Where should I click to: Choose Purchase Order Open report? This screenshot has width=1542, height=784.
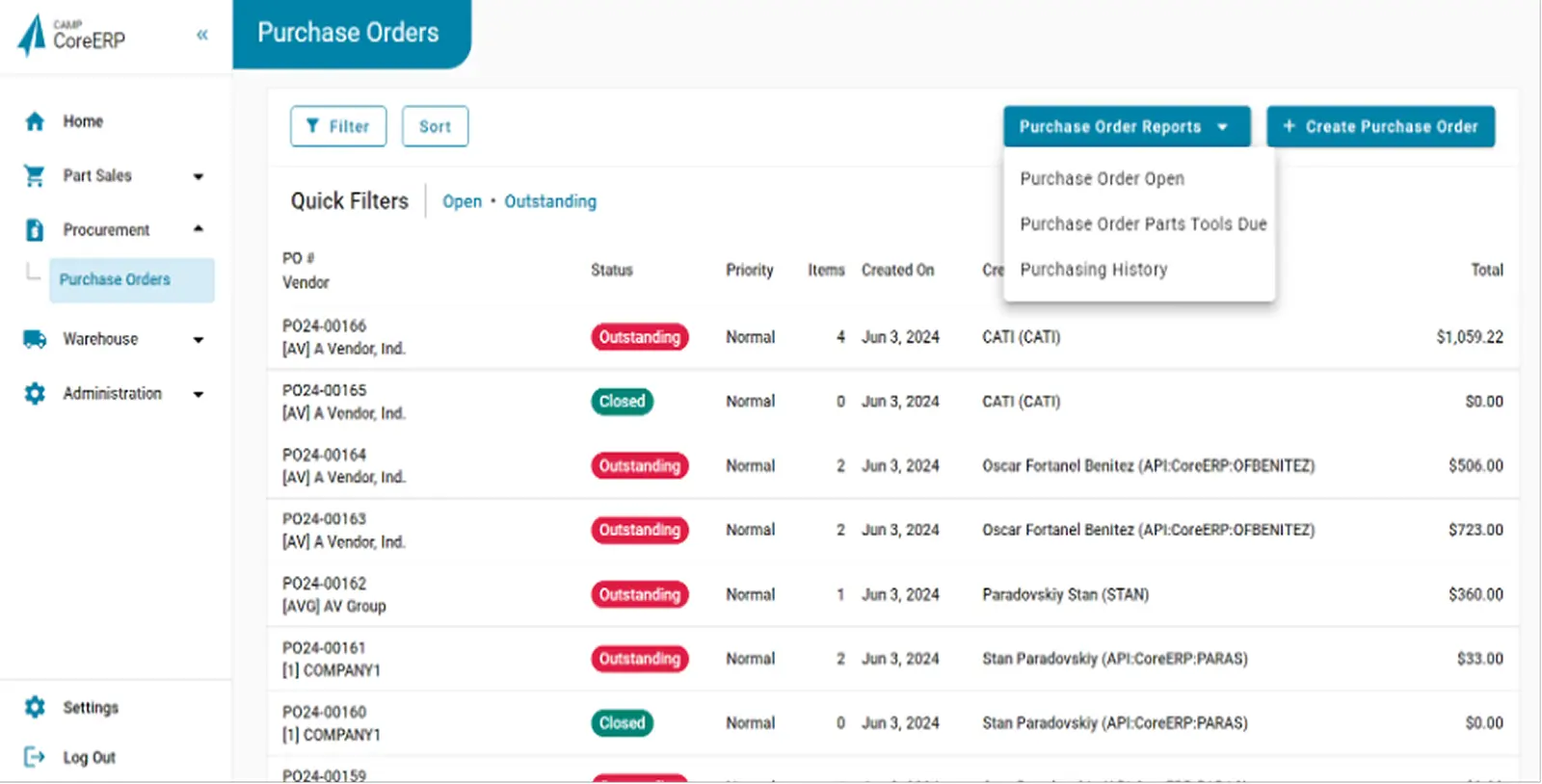1103,178
